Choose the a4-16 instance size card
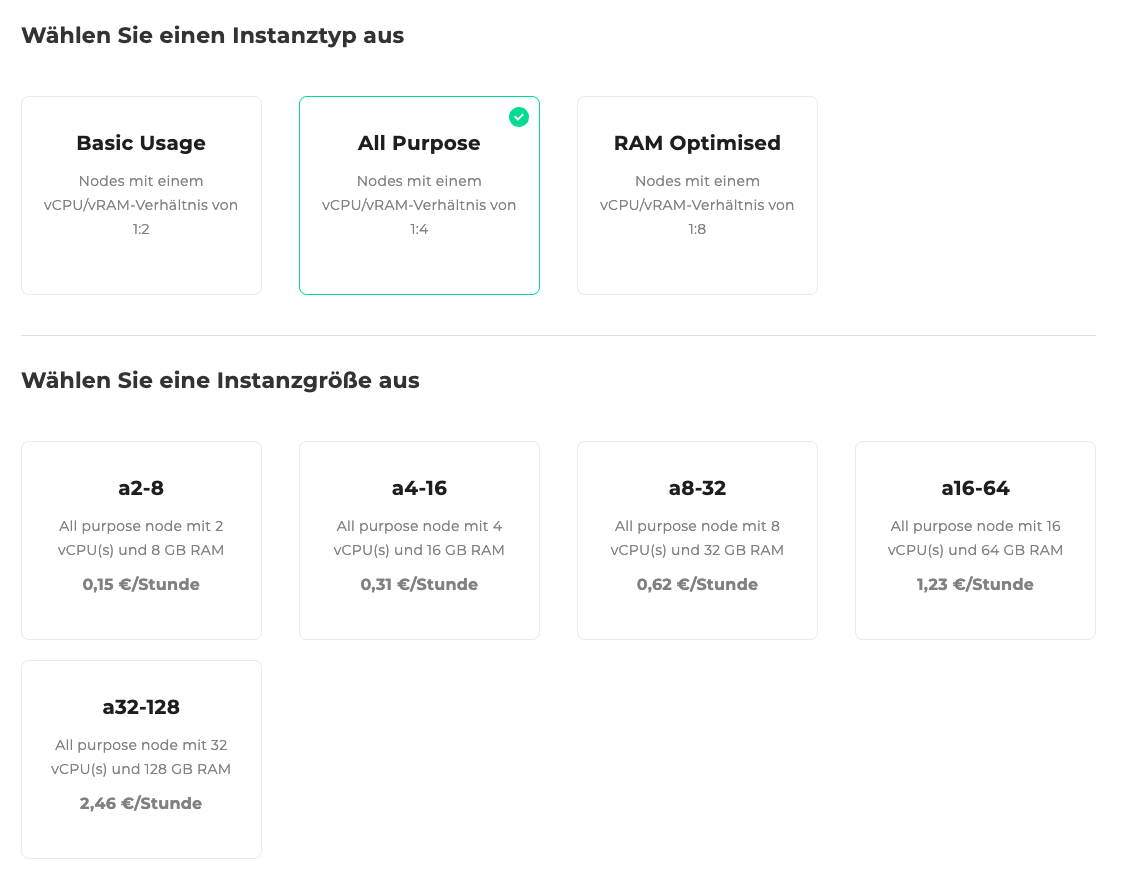Image resolution: width=1144 pixels, height=884 pixels. tap(419, 488)
